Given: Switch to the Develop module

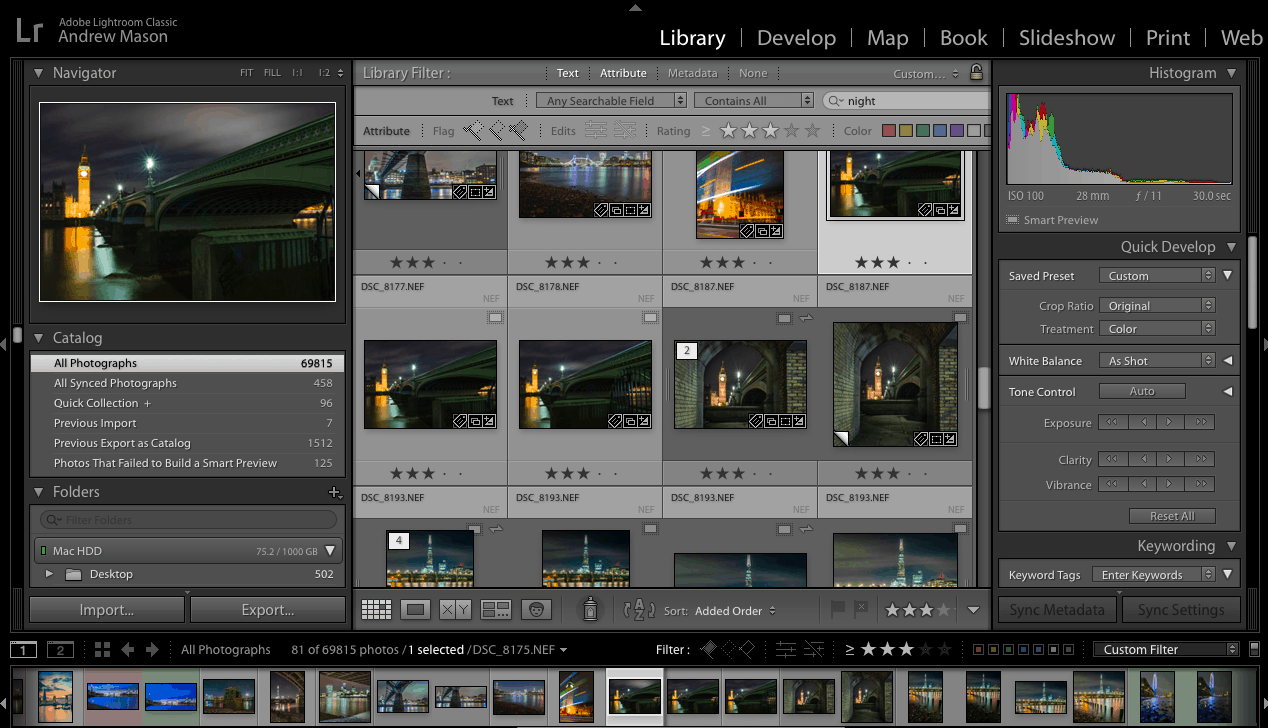Looking at the screenshot, I should (796, 38).
